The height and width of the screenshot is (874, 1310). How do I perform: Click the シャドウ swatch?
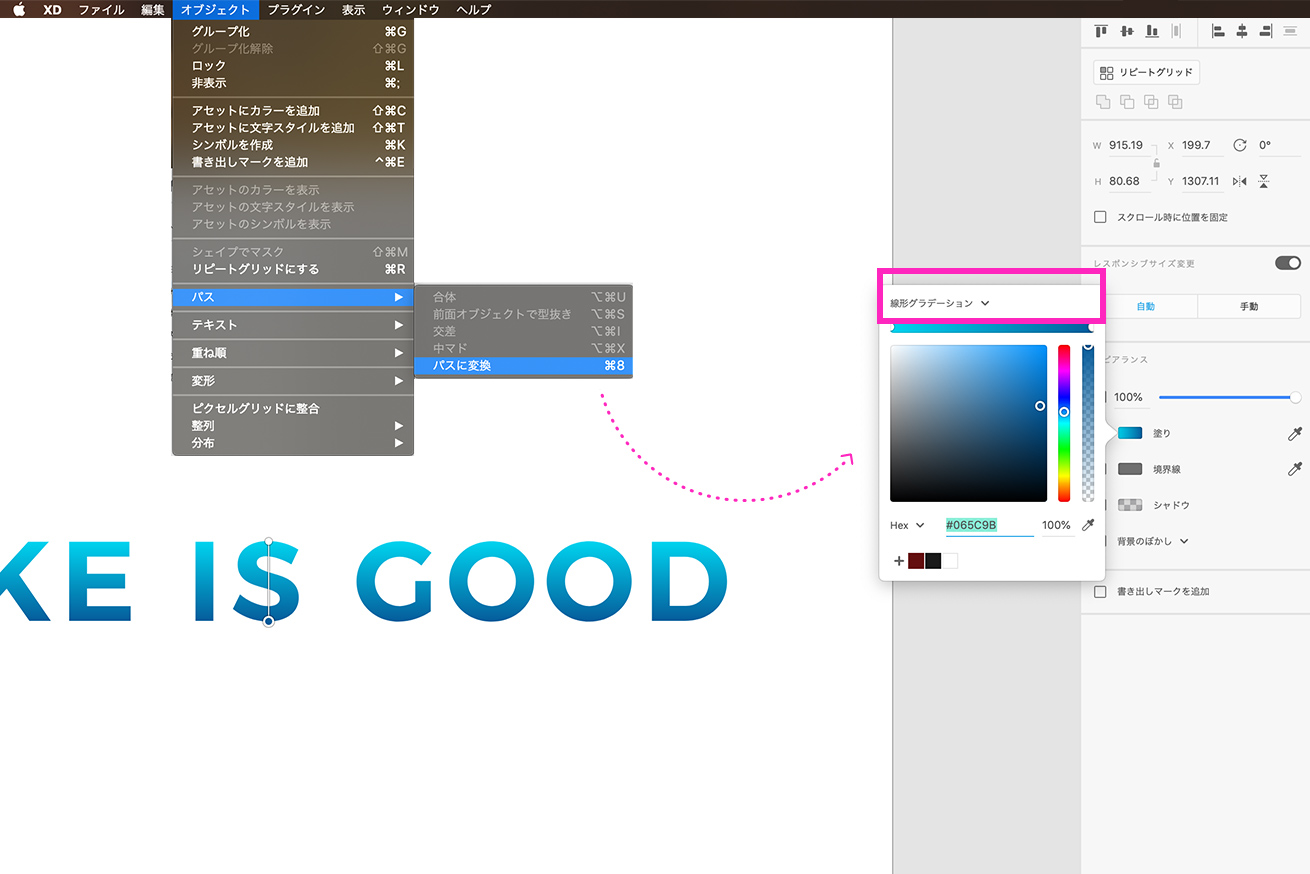[1130, 505]
